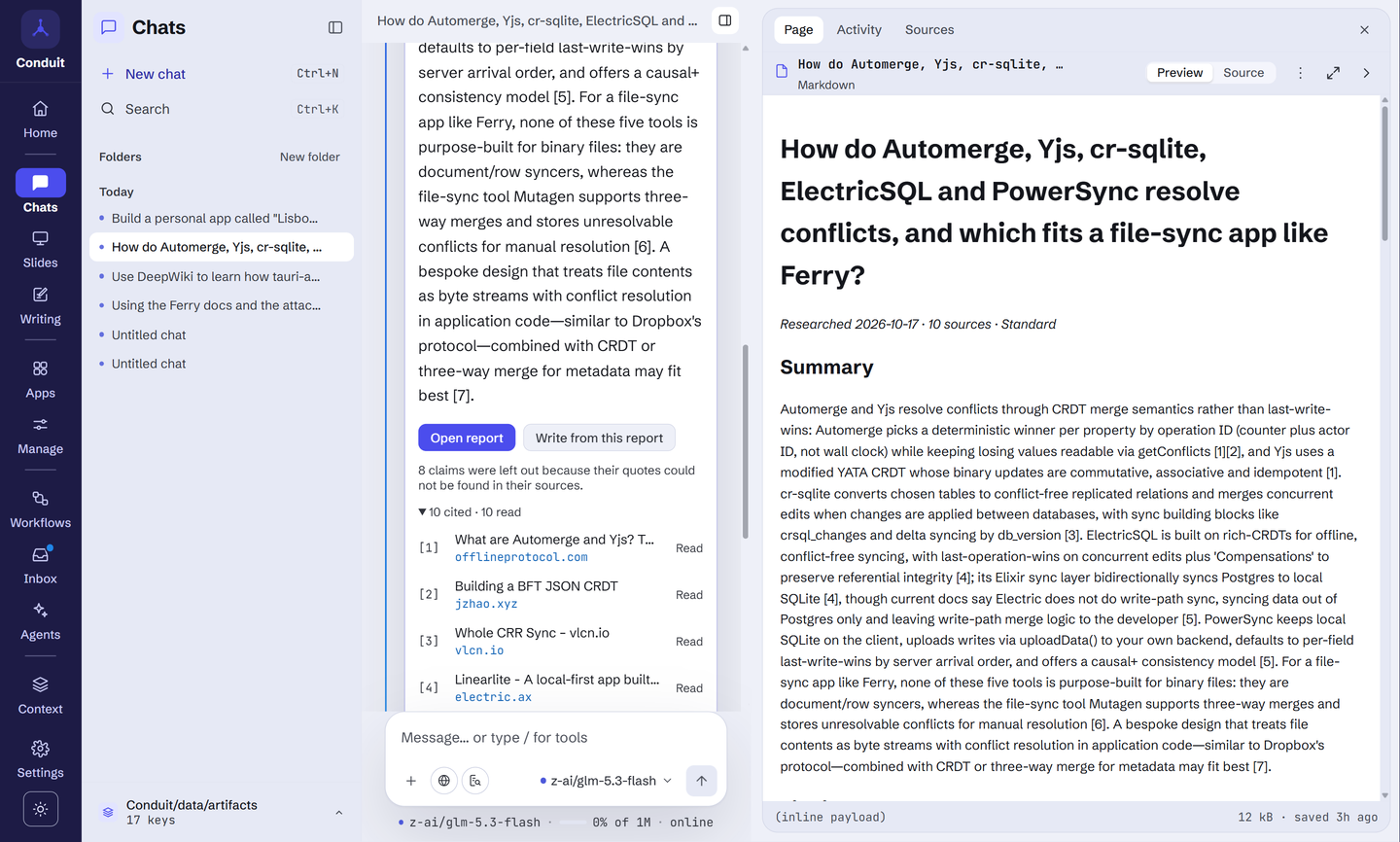This screenshot has width=1400, height=842.
Task: Go to Home in the sidebar
Action: pos(40,120)
